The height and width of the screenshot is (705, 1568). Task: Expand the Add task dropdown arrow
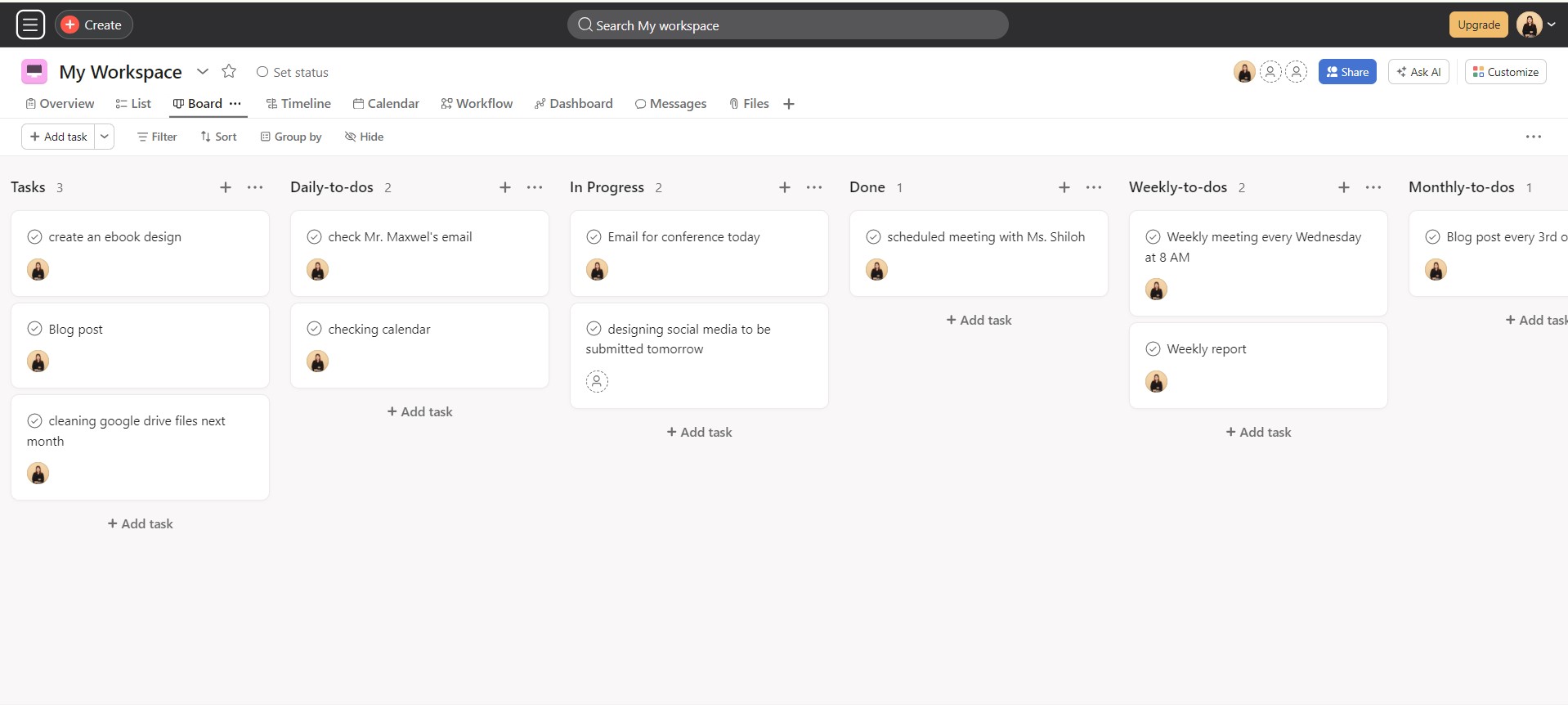point(105,137)
